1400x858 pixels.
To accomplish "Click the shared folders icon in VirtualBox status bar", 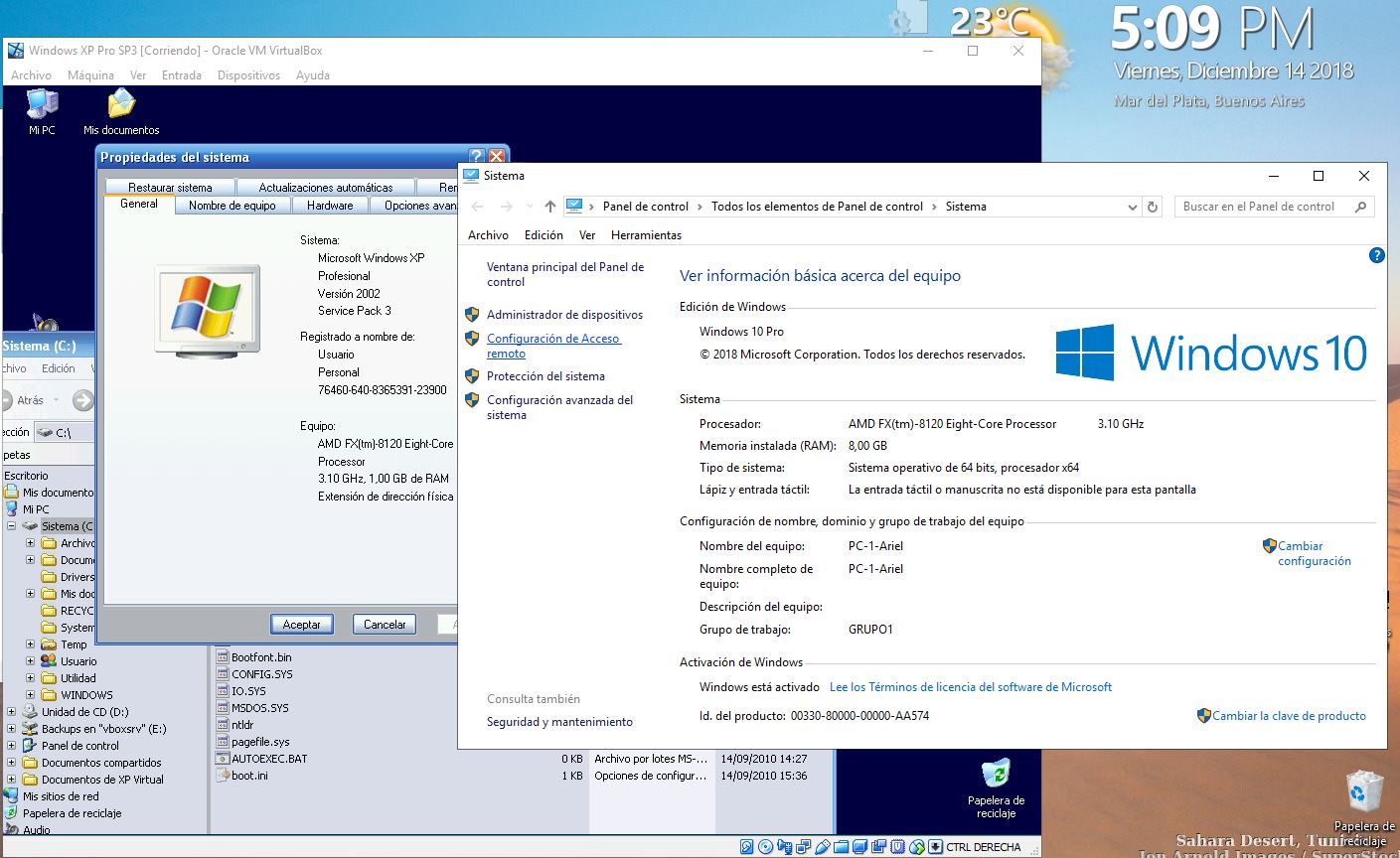I will pyautogui.click(x=841, y=847).
